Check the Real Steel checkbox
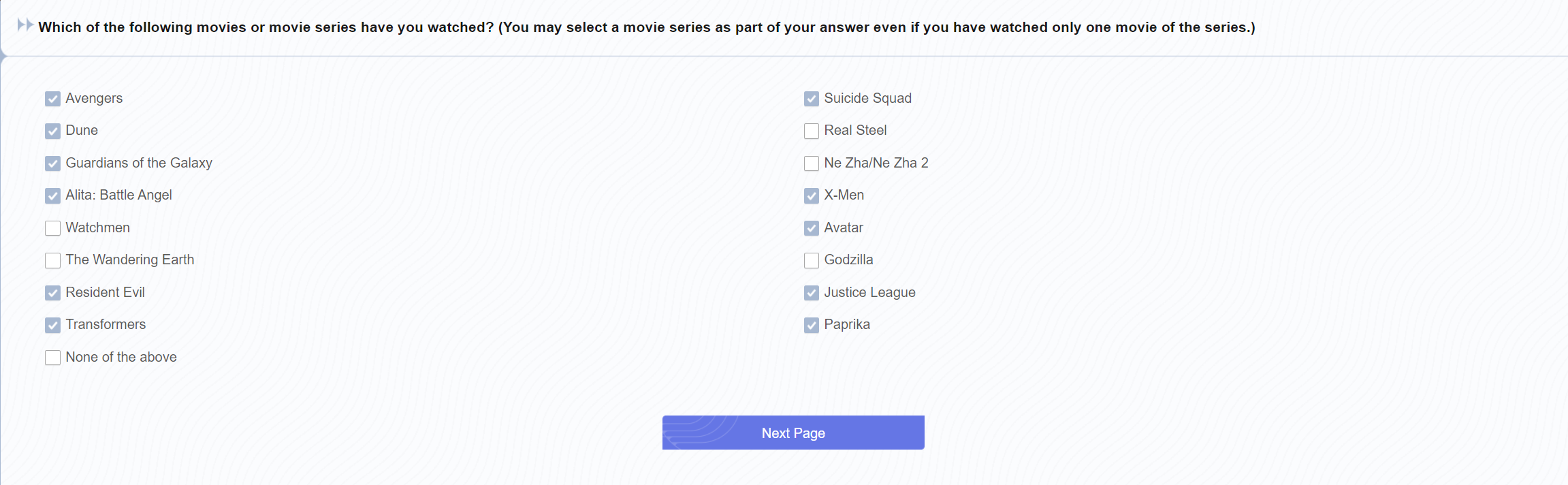 [x=811, y=131]
